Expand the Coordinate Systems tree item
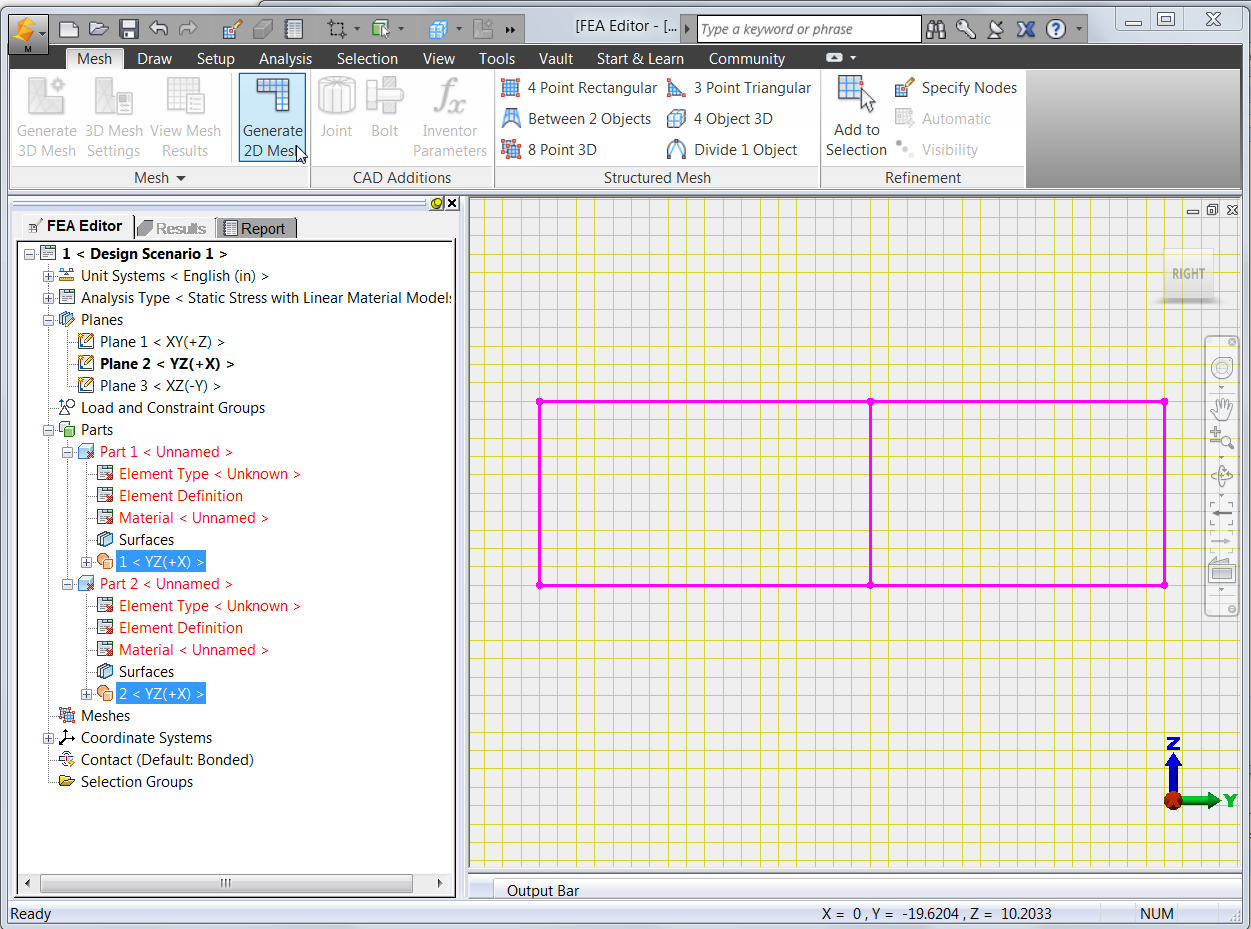Image resolution: width=1251 pixels, height=929 pixels. click(48, 737)
